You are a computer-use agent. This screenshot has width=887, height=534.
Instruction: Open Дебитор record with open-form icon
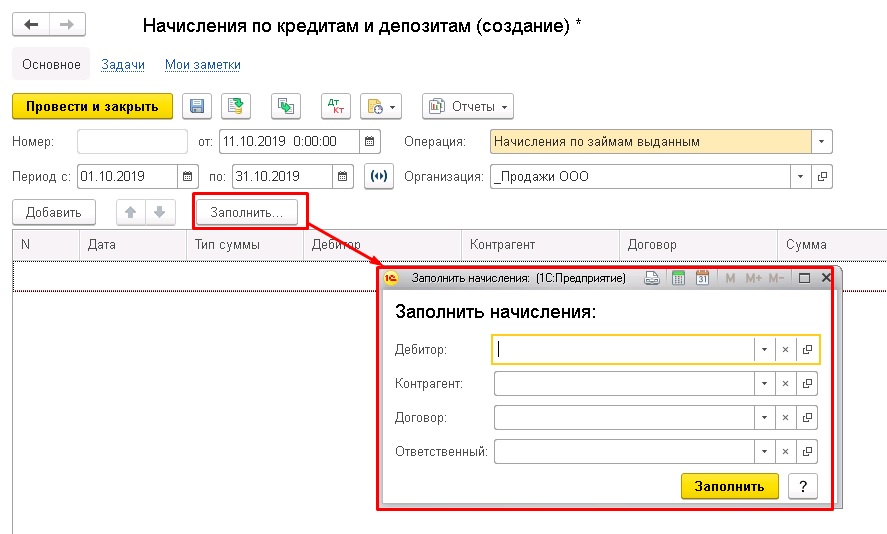coord(807,350)
